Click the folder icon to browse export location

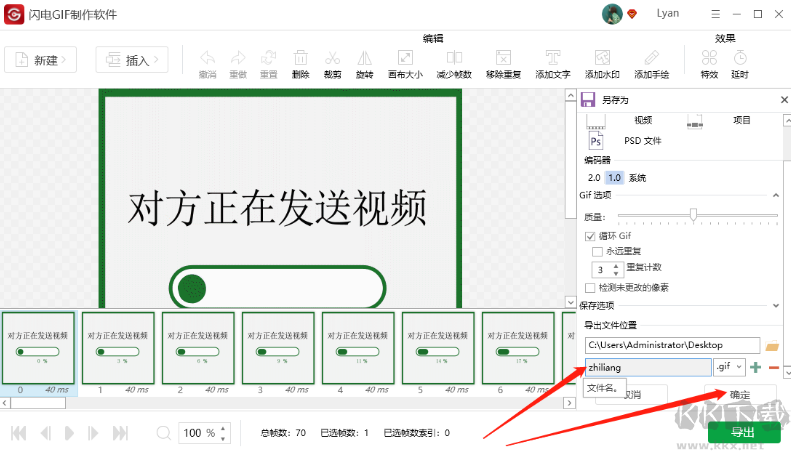[771, 346]
